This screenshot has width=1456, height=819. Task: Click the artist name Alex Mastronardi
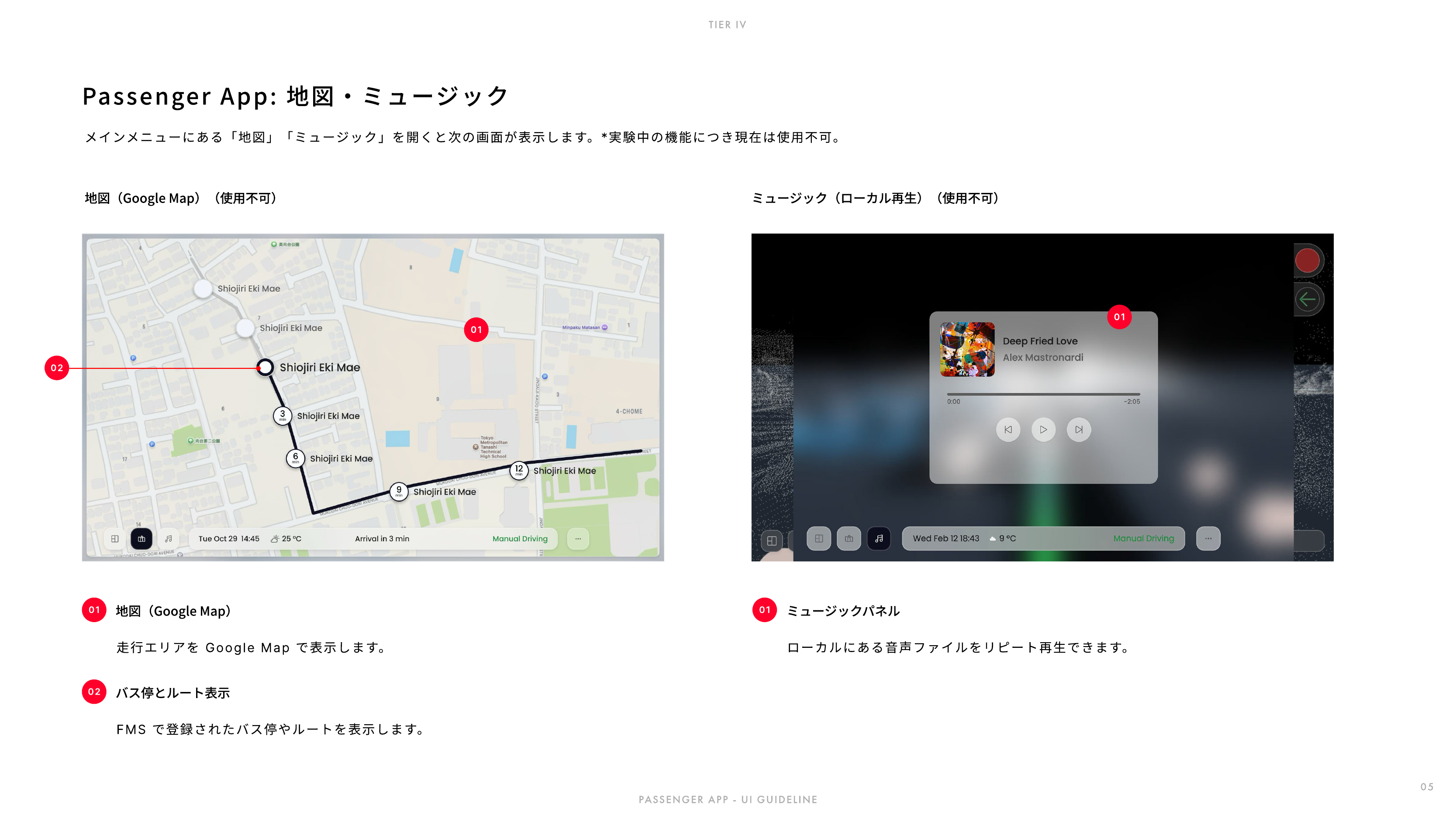point(1043,357)
